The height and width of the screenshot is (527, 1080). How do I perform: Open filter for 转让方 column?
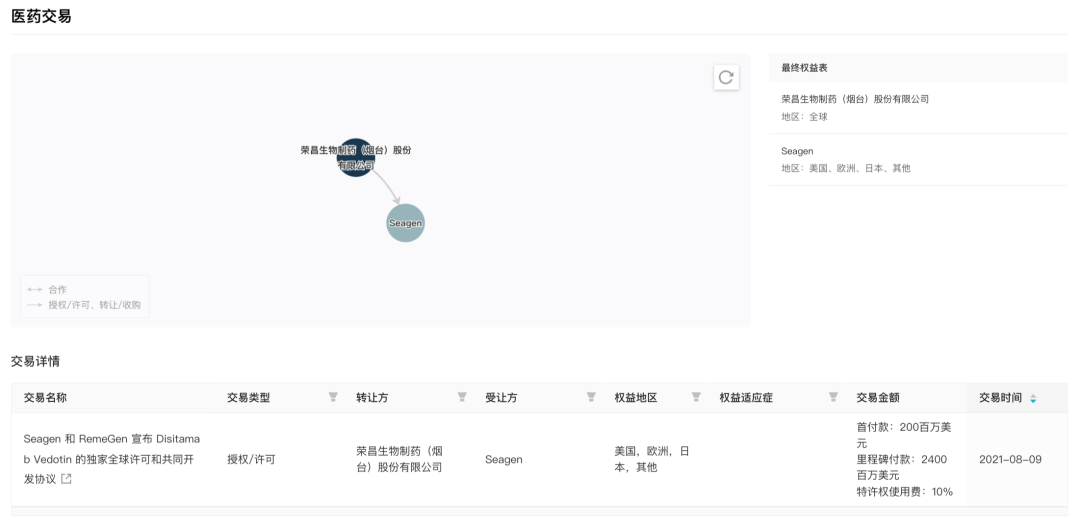pyautogui.click(x=462, y=397)
